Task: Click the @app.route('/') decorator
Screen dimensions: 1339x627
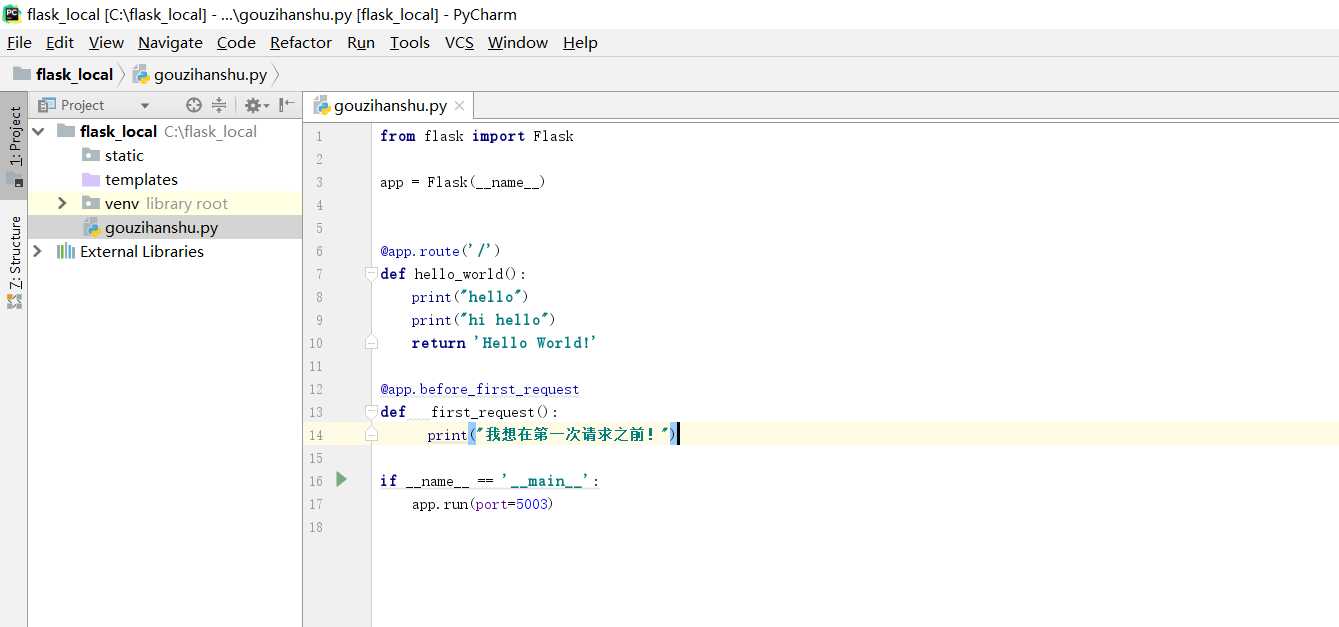Action: (440, 251)
